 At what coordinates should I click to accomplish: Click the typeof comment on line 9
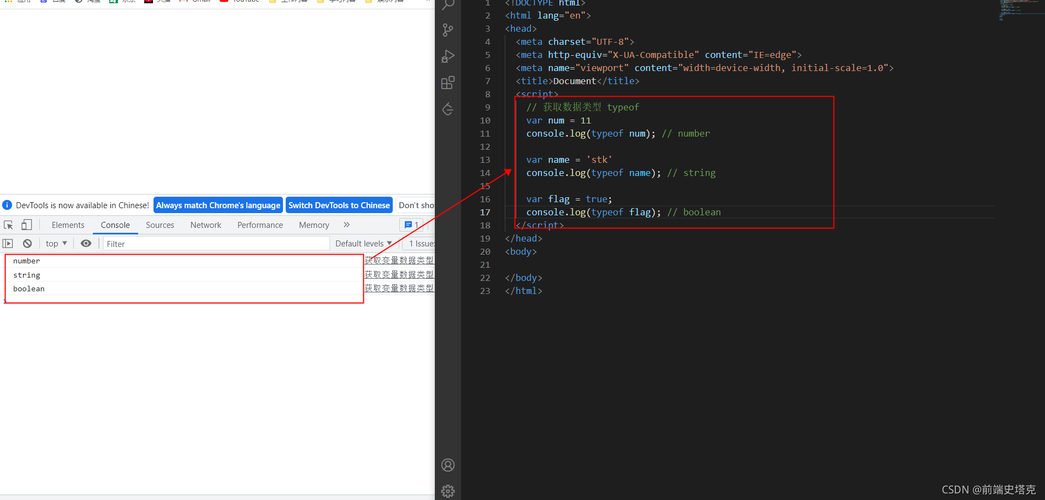(x=582, y=107)
